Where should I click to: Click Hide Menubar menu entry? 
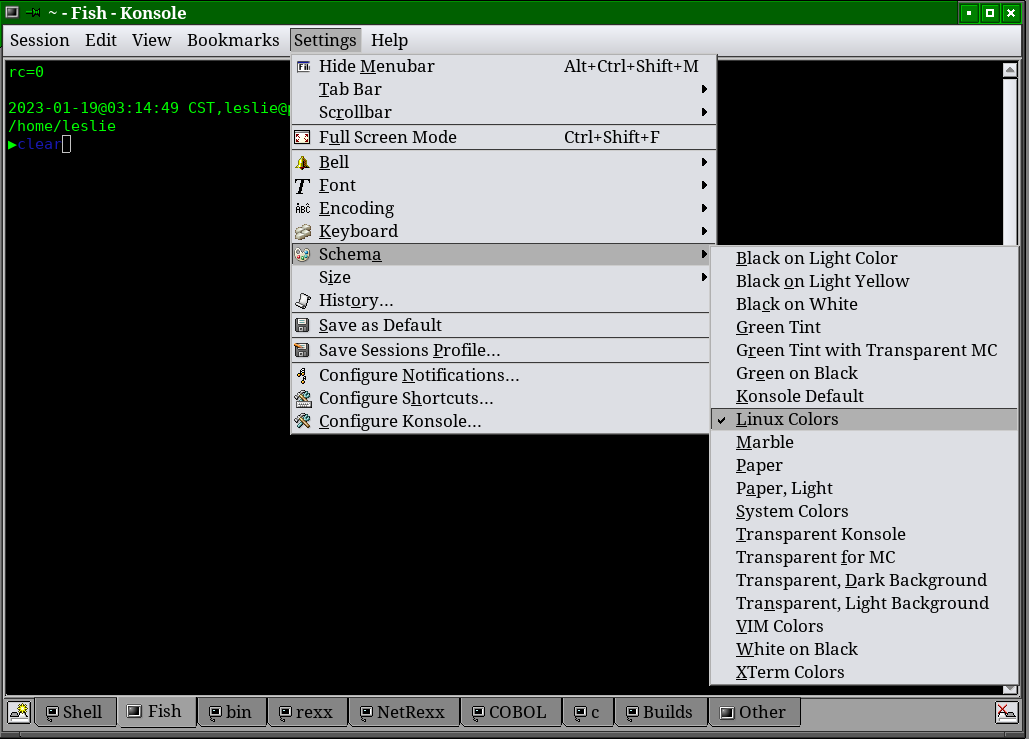[503, 66]
